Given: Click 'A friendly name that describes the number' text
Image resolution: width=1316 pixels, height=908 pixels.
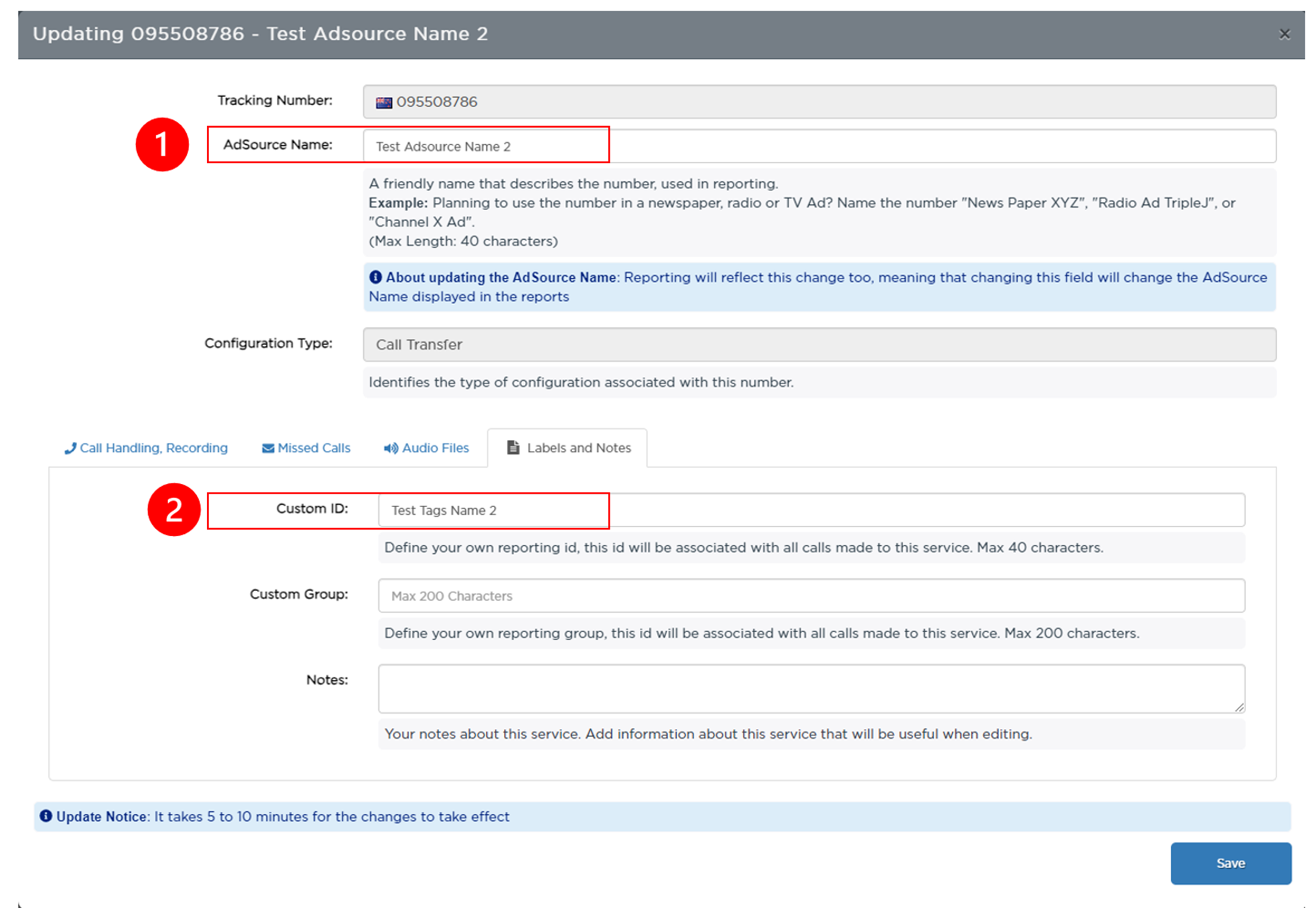Looking at the screenshot, I should coord(573,184).
